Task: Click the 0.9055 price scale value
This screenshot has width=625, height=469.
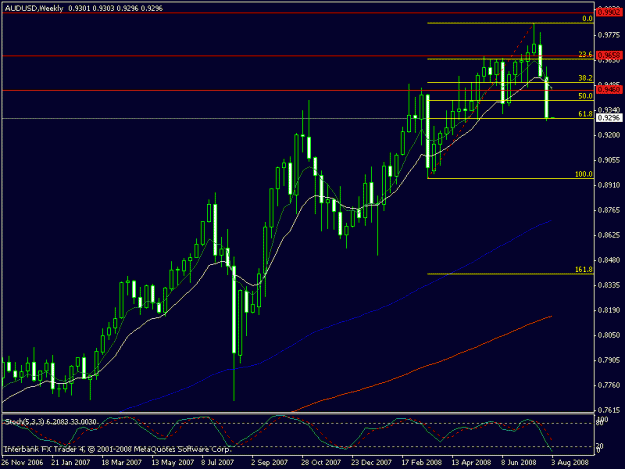Action: [x=609, y=160]
